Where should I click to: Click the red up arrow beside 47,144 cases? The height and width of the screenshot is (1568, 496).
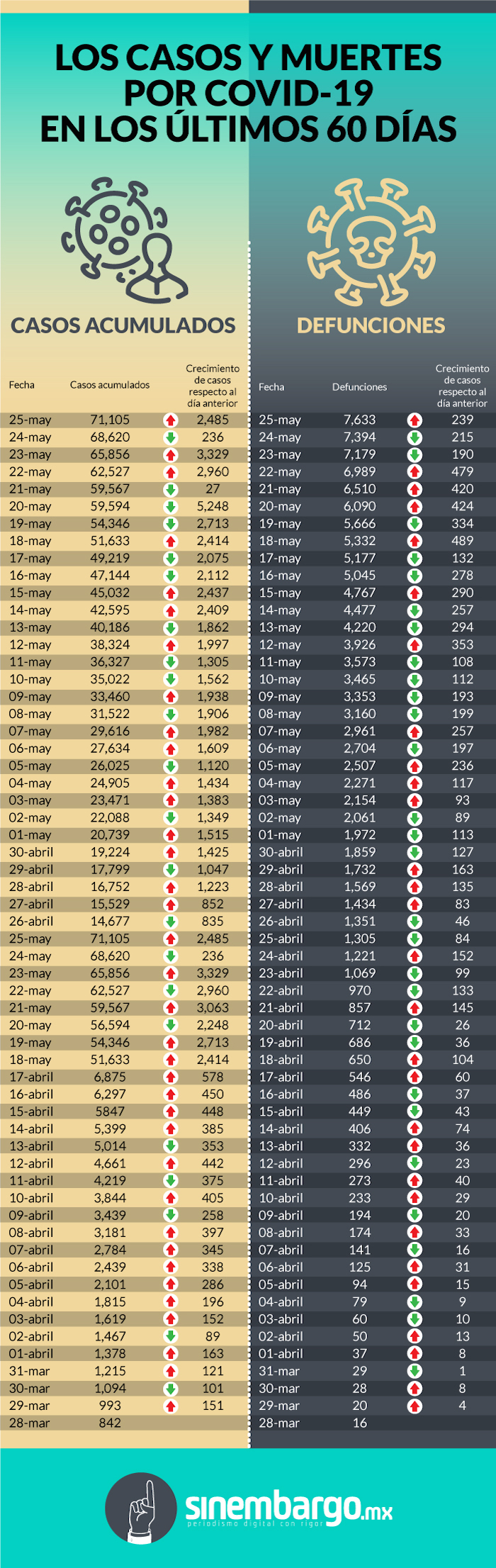(170, 576)
